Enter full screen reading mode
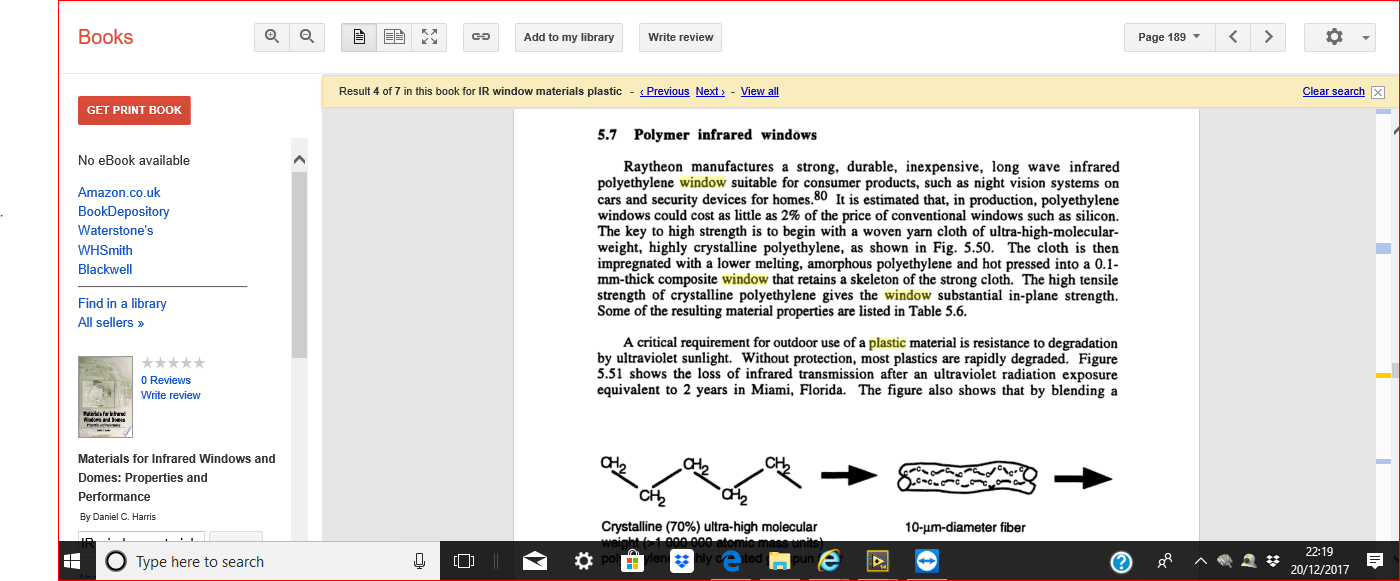The width and height of the screenshot is (1400, 581). click(429, 37)
